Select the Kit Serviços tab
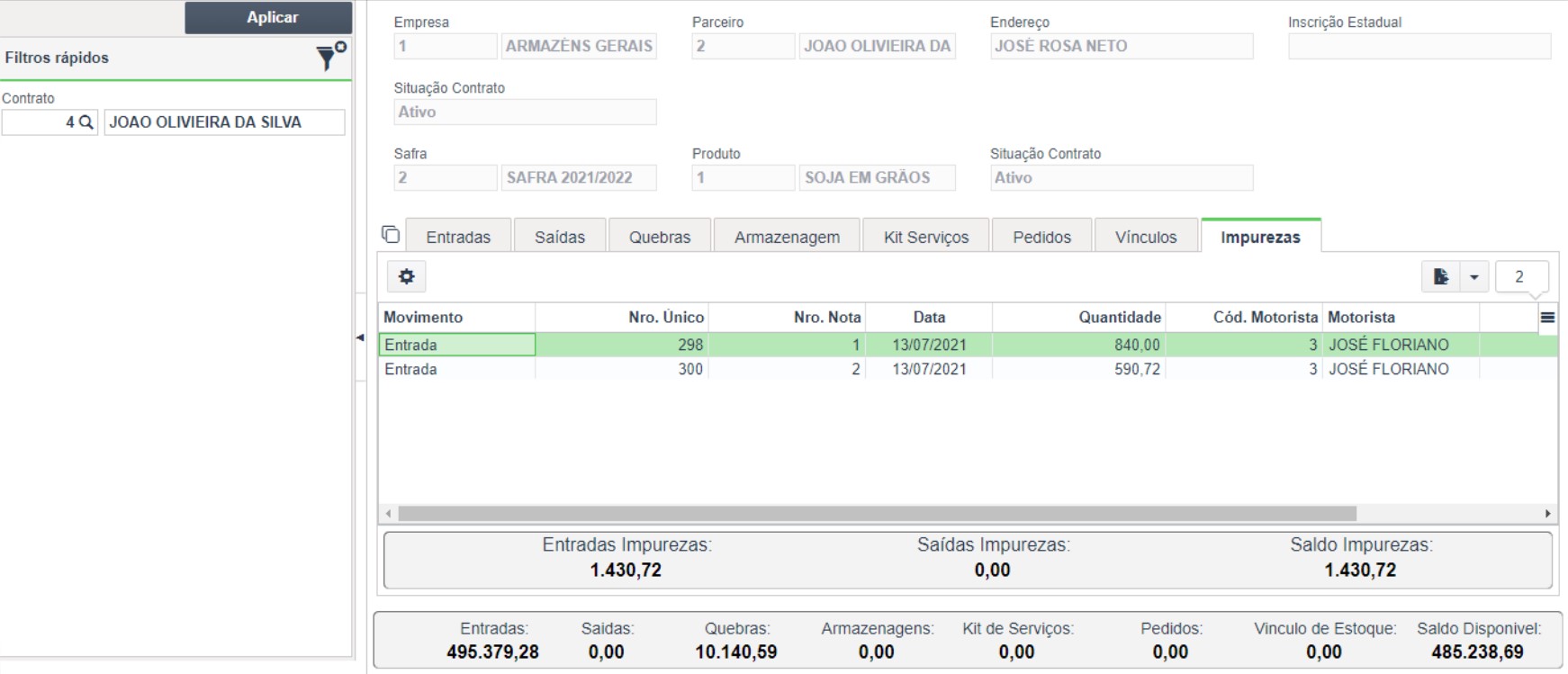The width and height of the screenshot is (1568, 674). point(926,237)
